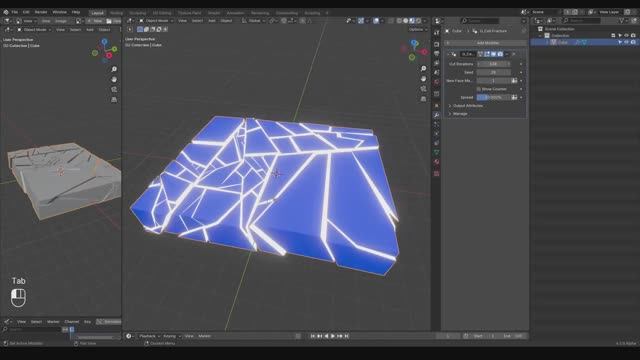Toggle Collection eye visibility in outliner

(x=626, y=36)
